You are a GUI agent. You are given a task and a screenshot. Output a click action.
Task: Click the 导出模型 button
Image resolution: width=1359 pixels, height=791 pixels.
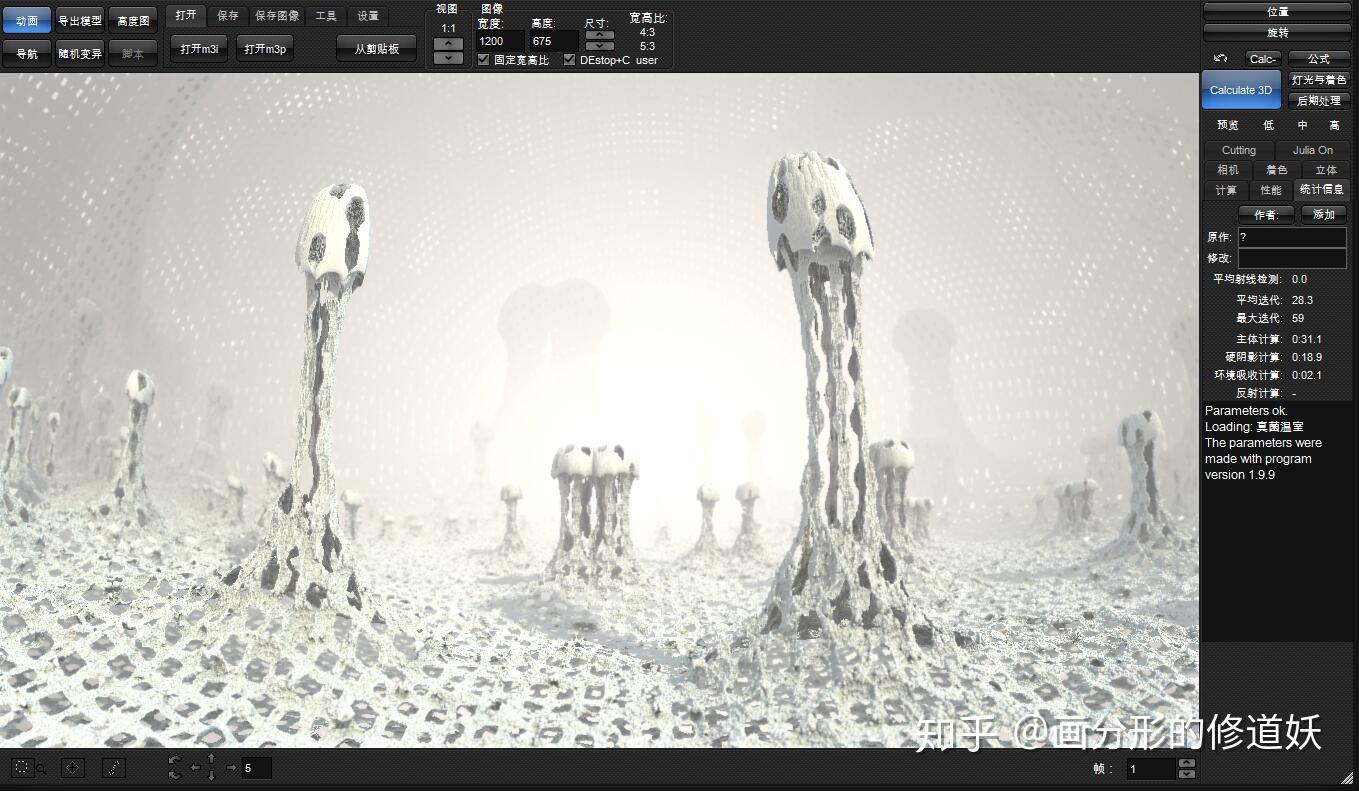80,21
